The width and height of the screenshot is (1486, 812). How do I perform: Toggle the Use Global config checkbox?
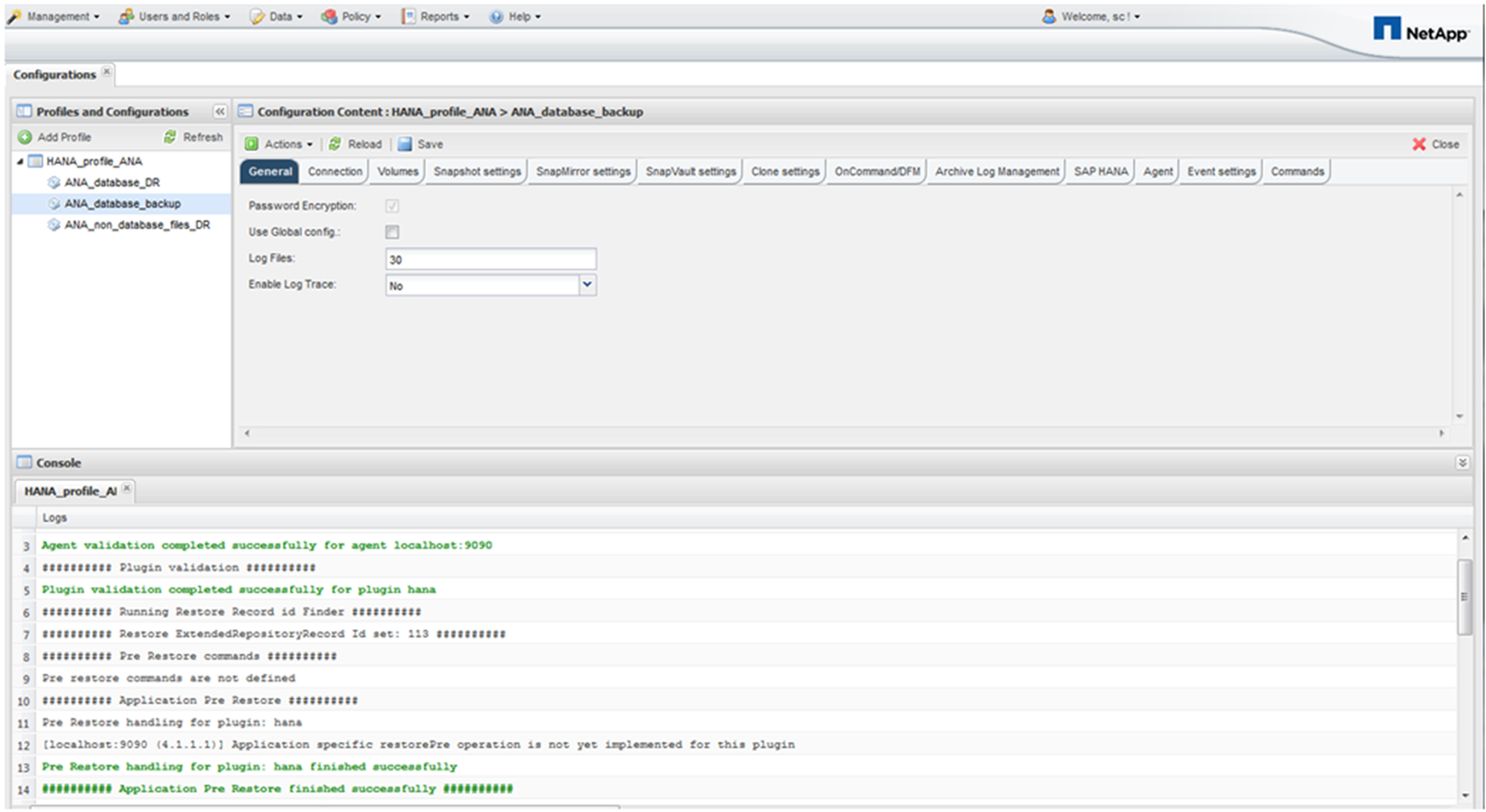point(392,233)
